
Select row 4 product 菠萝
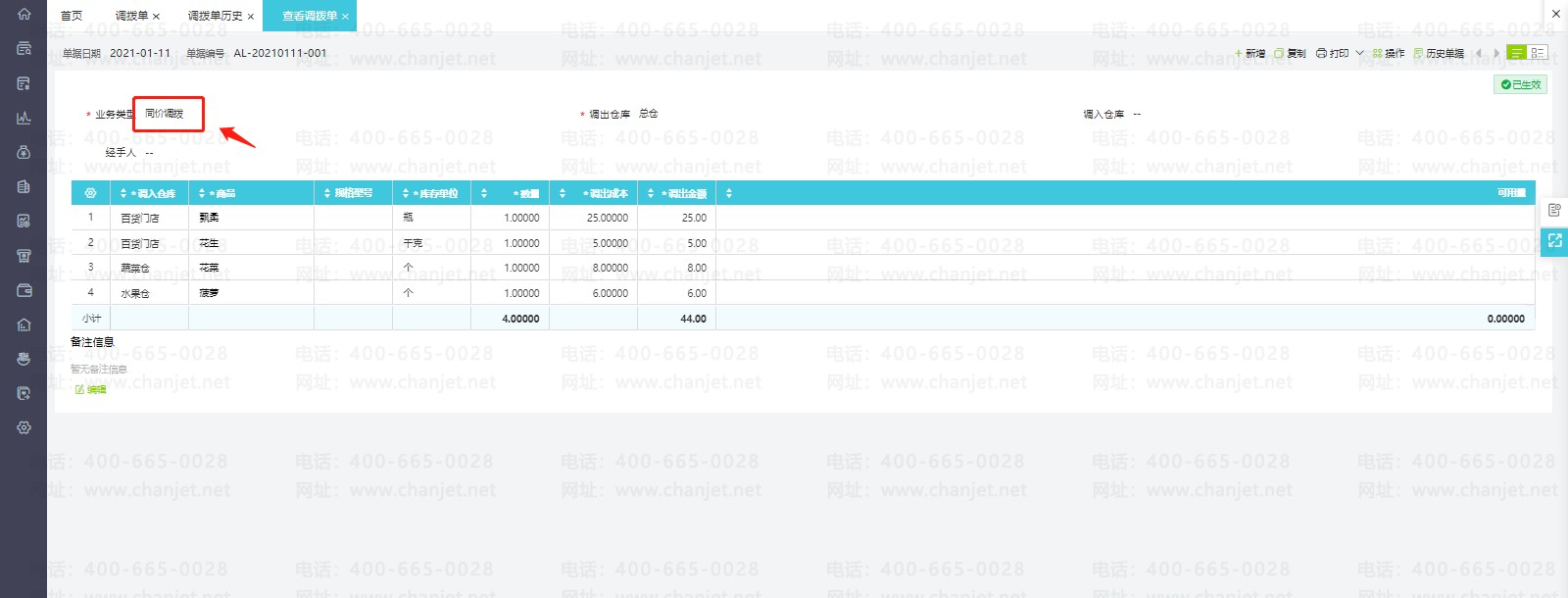click(x=209, y=293)
